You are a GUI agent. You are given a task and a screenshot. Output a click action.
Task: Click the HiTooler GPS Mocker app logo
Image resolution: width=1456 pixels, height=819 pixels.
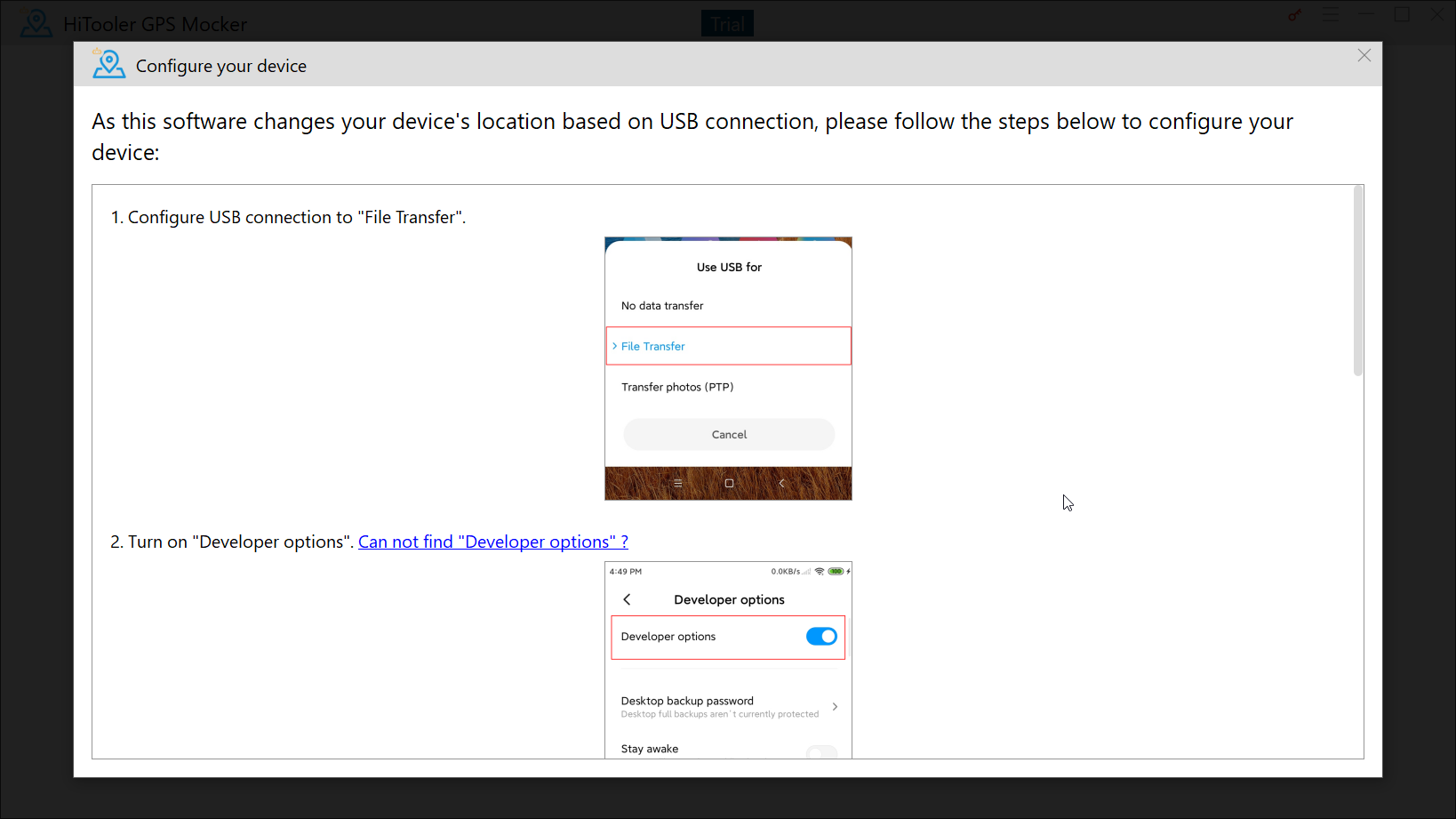click(36, 23)
